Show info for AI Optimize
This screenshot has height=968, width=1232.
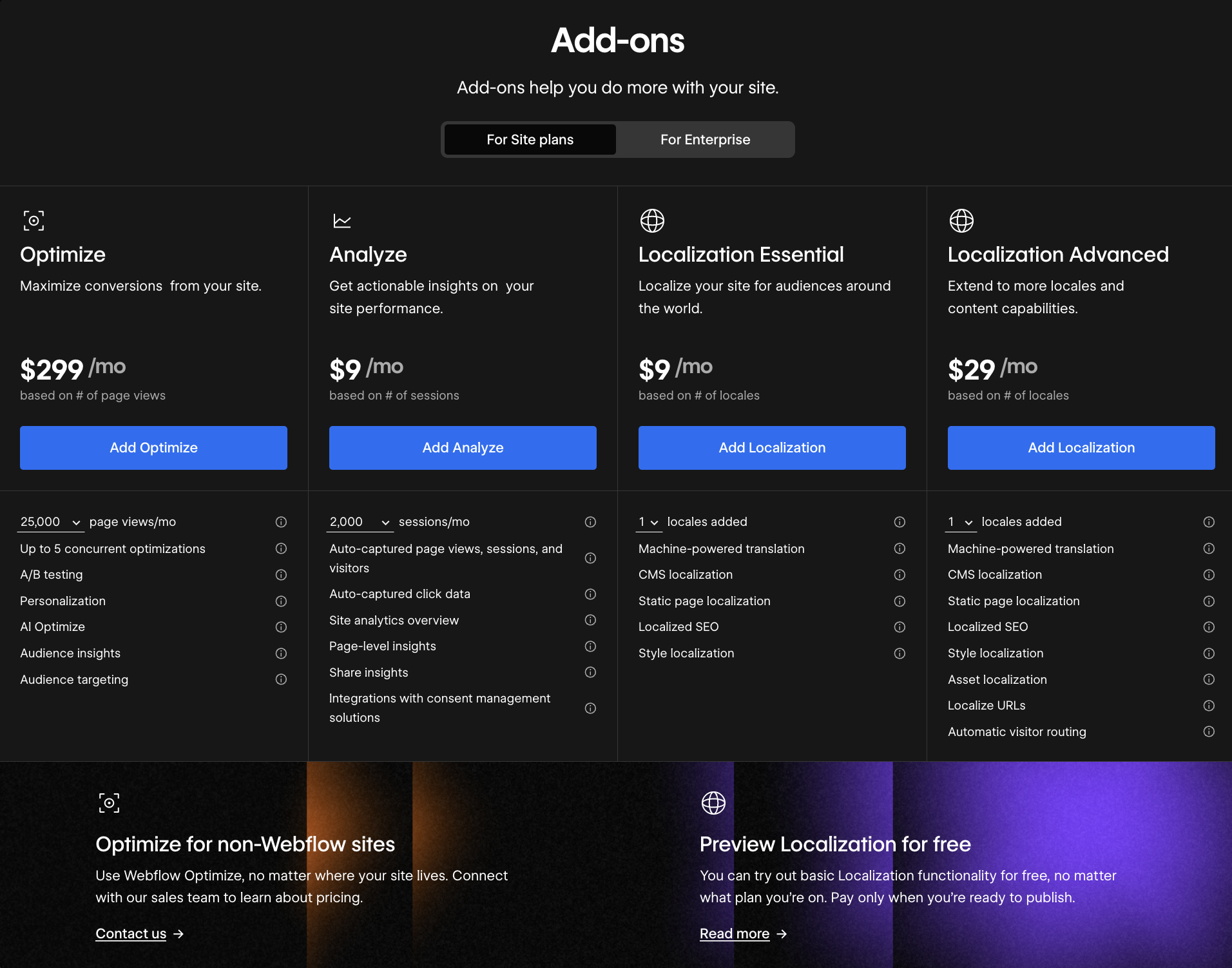281,627
